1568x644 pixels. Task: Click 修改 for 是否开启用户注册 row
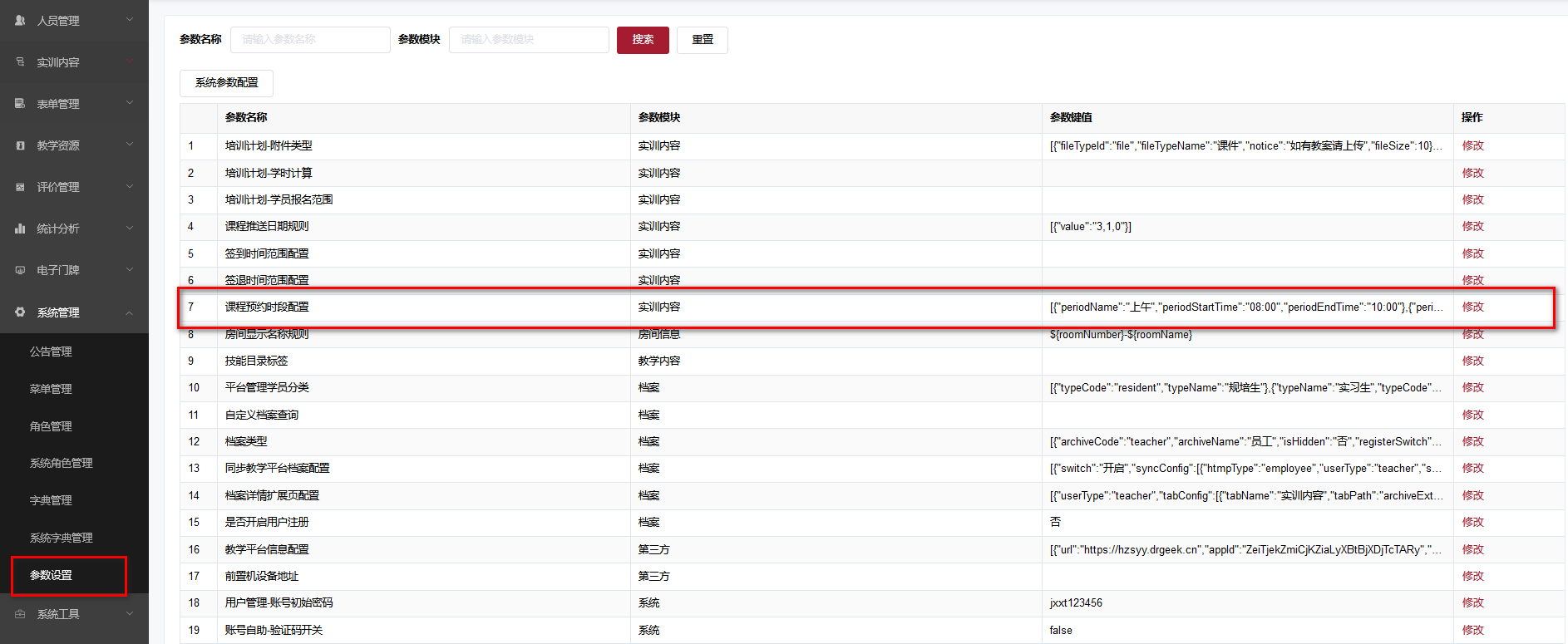pos(1472,522)
